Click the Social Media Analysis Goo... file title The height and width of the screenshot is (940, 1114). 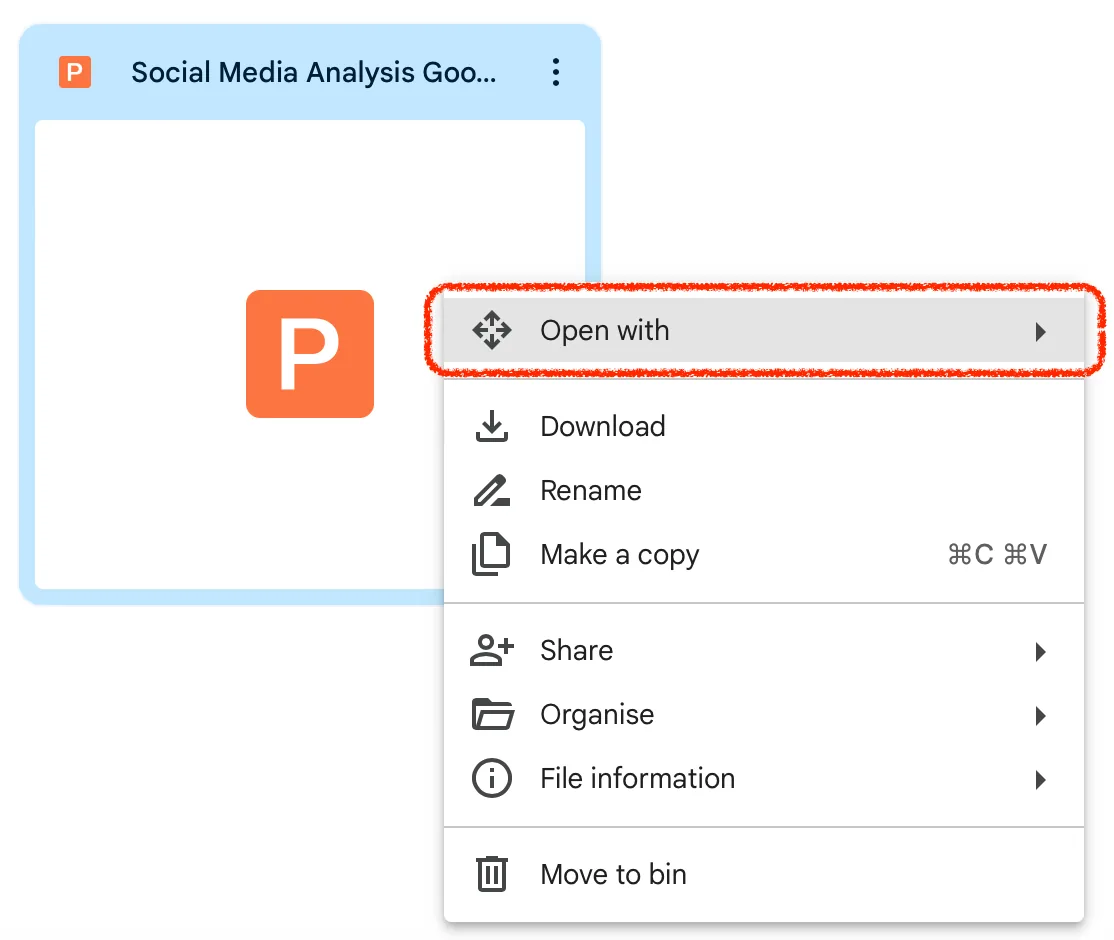pyautogui.click(x=313, y=72)
